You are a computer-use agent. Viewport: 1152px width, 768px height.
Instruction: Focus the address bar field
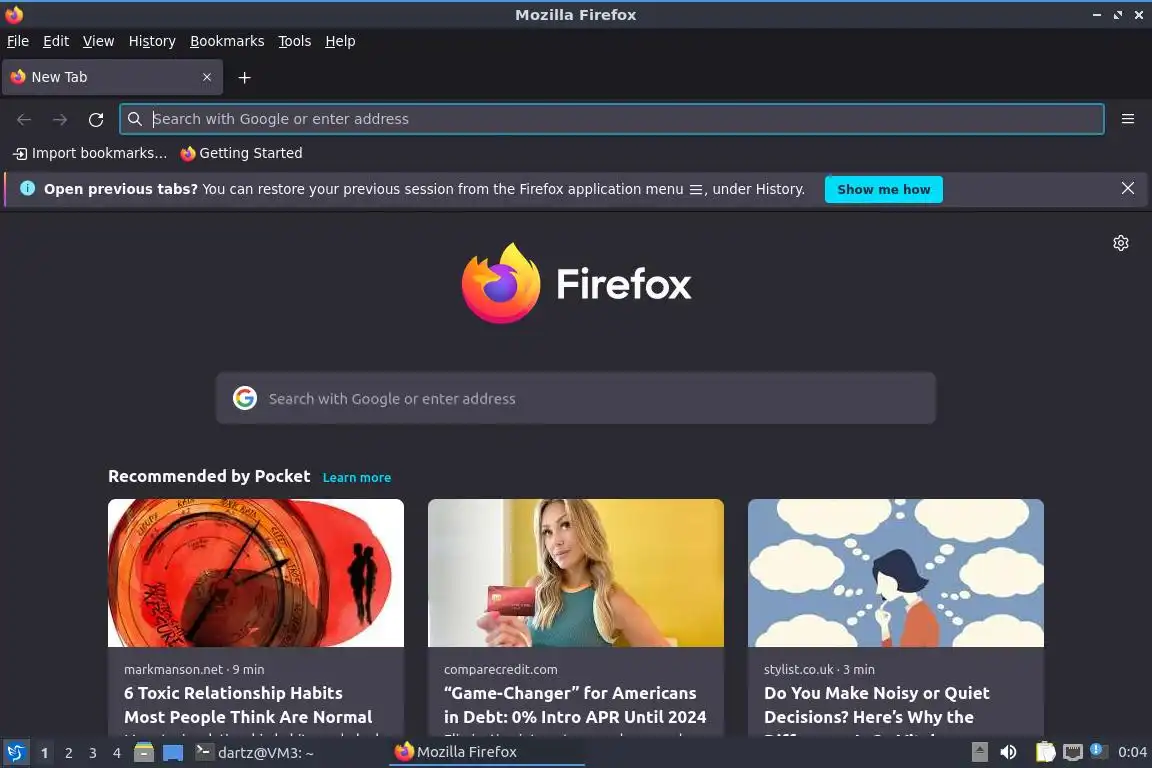click(x=611, y=119)
